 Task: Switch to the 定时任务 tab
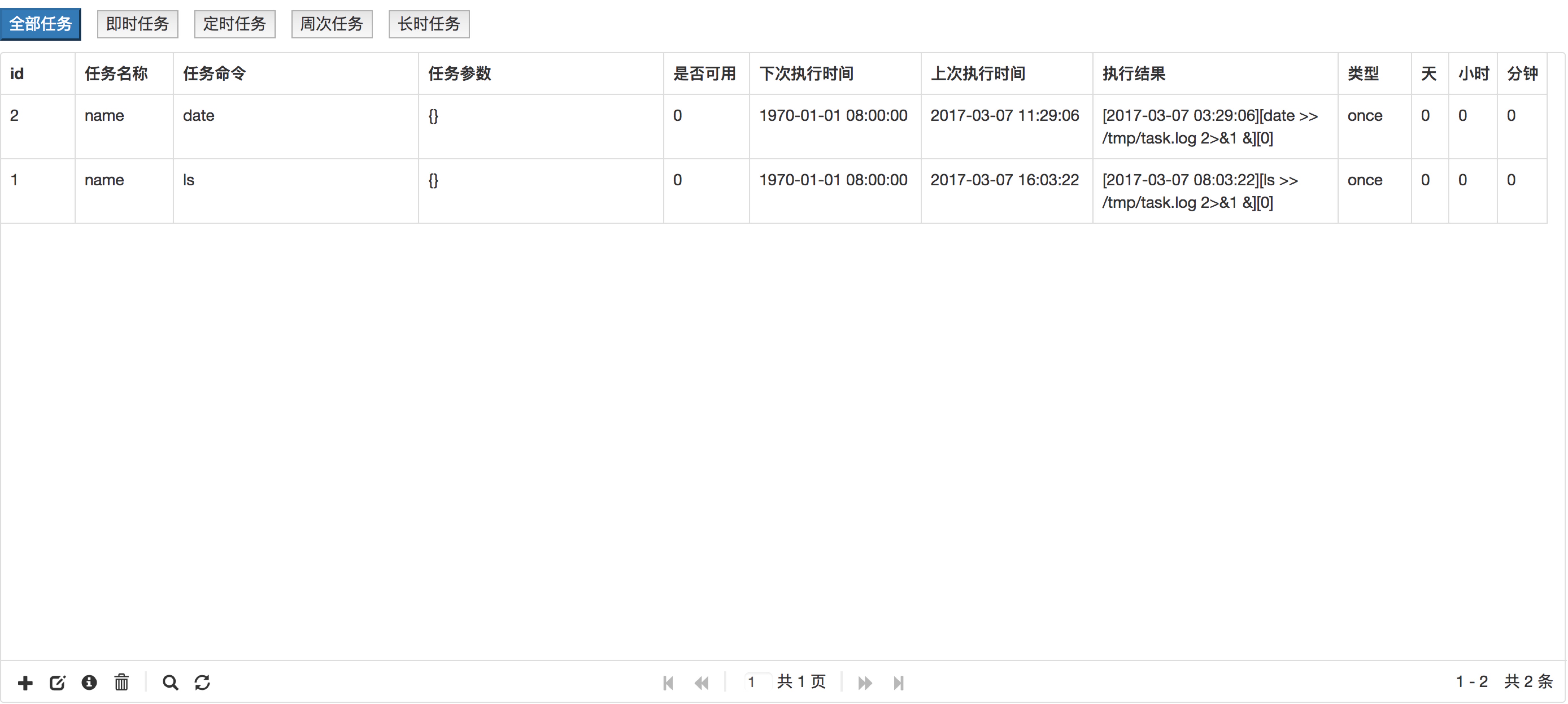[235, 24]
